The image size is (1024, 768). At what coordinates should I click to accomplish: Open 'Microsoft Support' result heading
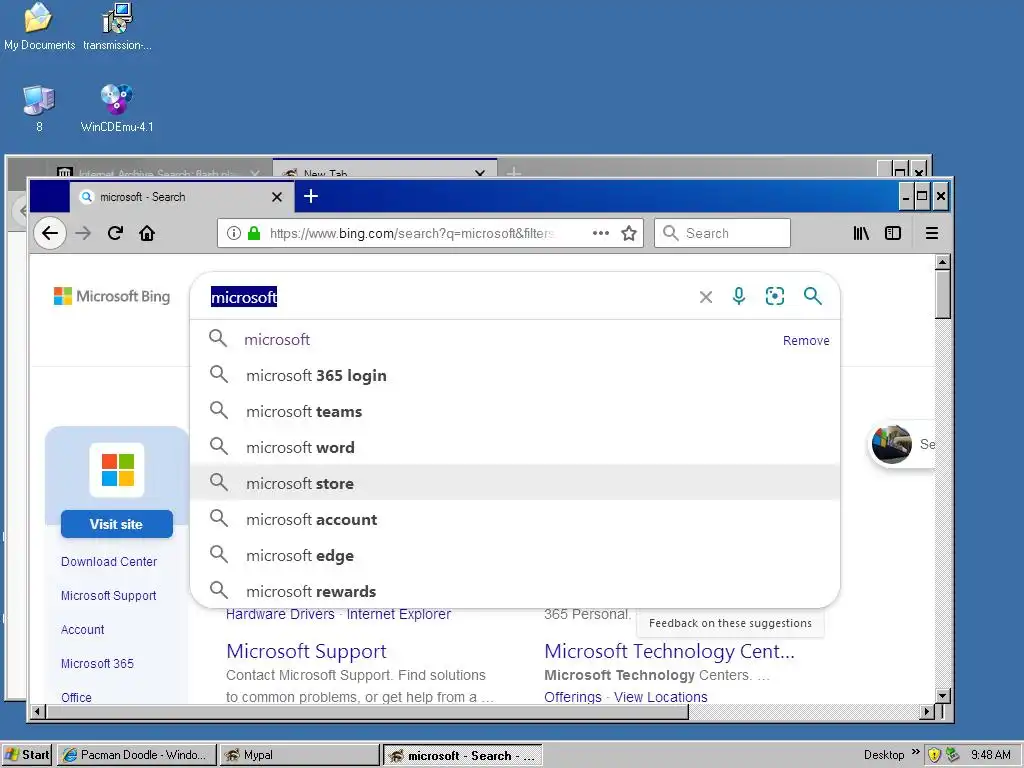(306, 651)
